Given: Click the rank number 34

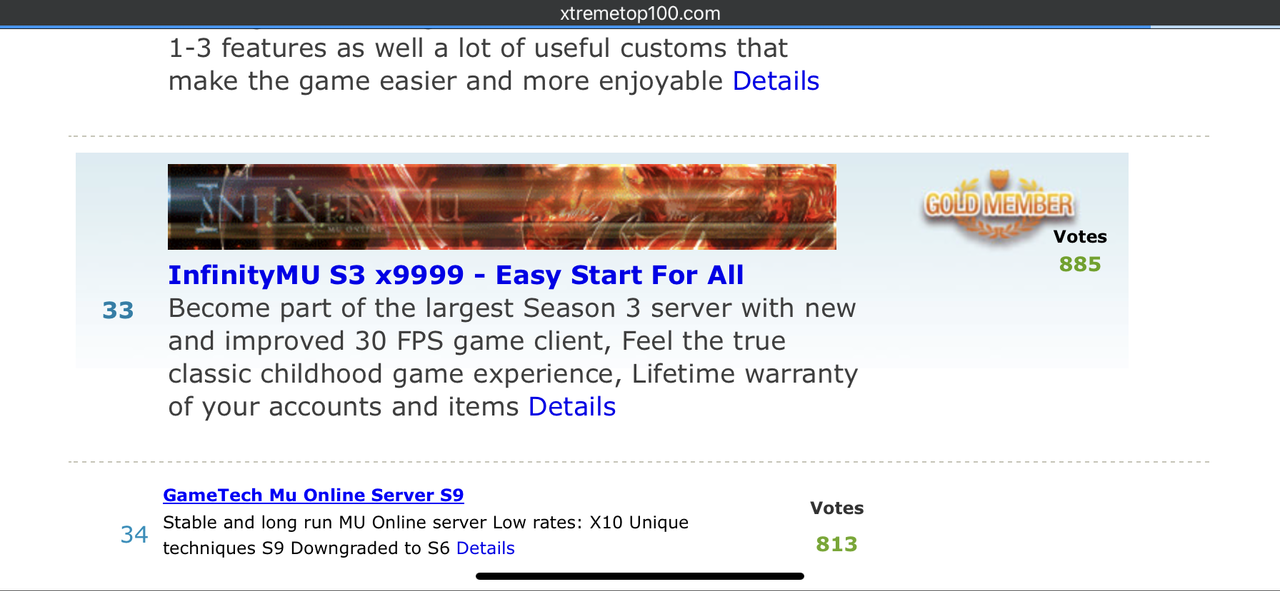Looking at the screenshot, I should pos(134,535).
